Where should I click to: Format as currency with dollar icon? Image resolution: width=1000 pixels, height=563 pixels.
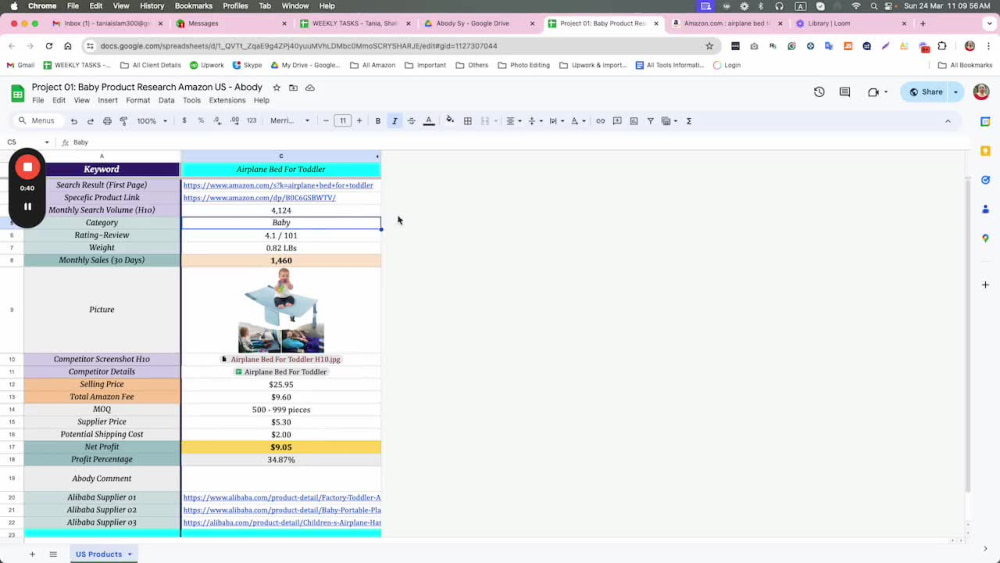[x=184, y=121]
